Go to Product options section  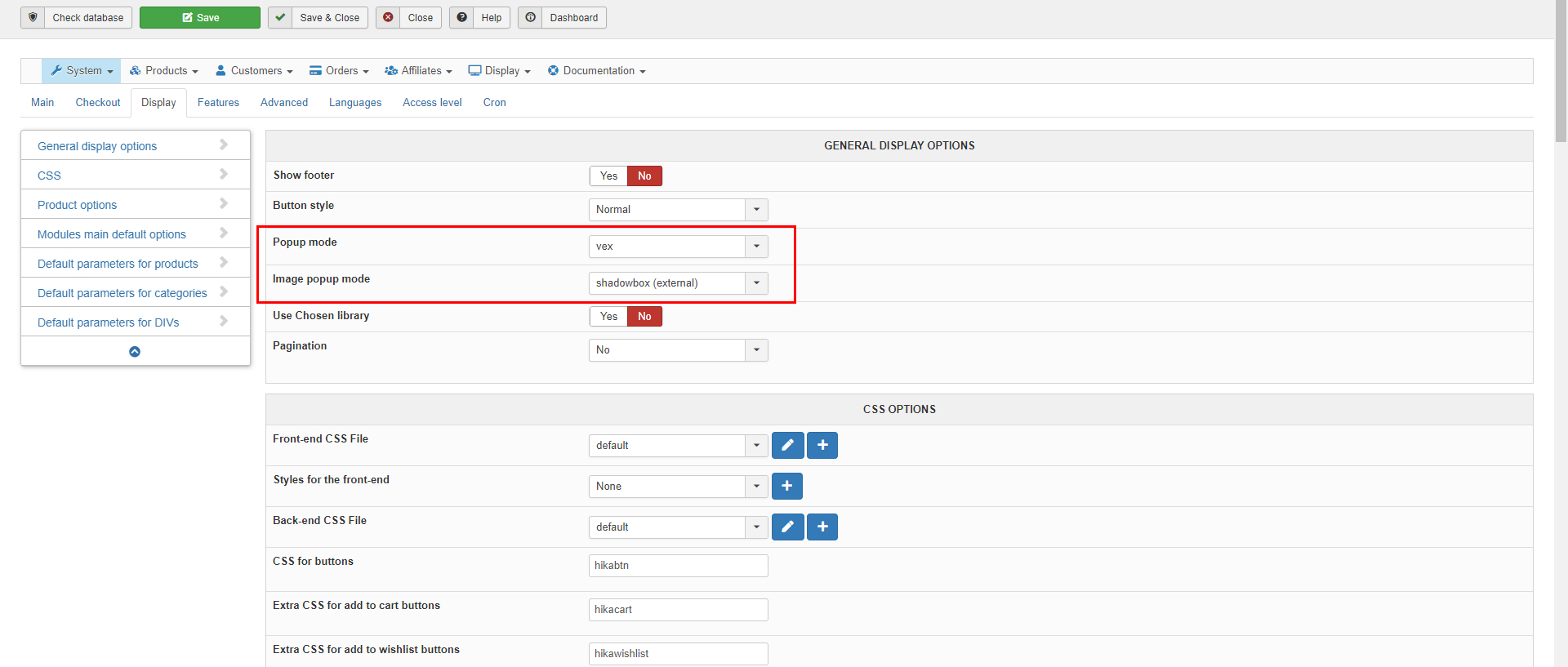pyautogui.click(x=77, y=205)
